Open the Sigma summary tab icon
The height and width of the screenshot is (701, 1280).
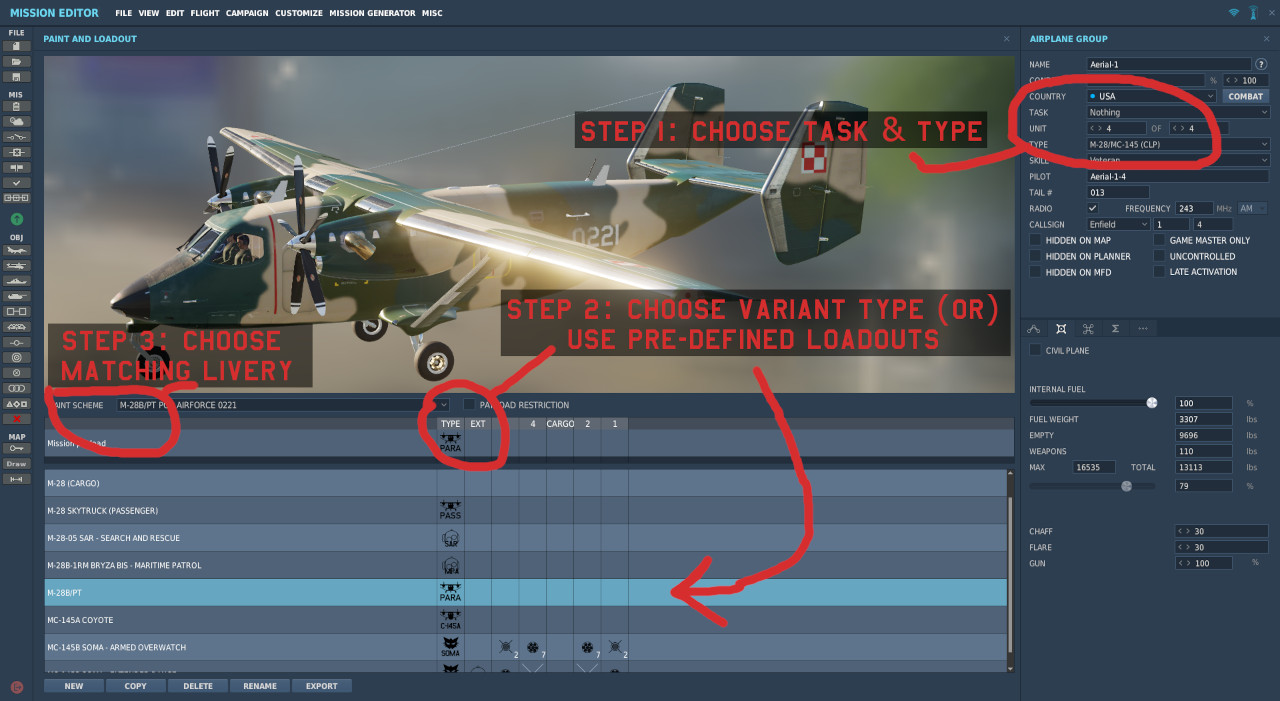coord(1115,328)
